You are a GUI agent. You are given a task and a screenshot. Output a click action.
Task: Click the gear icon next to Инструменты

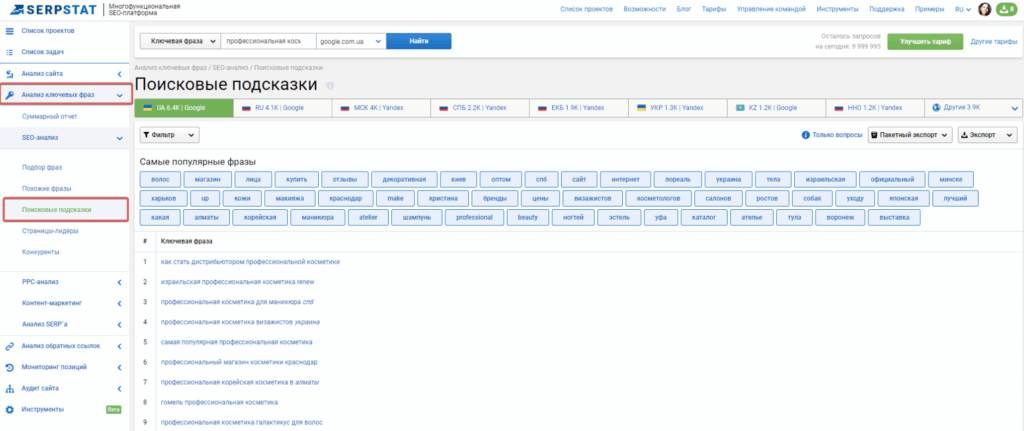click(9, 409)
